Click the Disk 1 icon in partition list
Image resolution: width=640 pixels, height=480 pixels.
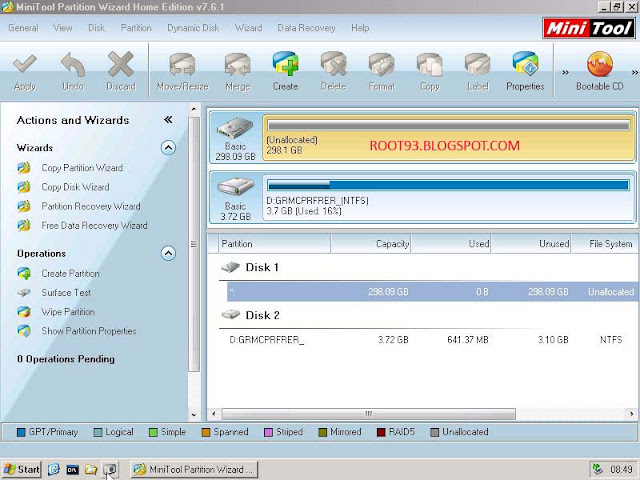(x=230, y=267)
